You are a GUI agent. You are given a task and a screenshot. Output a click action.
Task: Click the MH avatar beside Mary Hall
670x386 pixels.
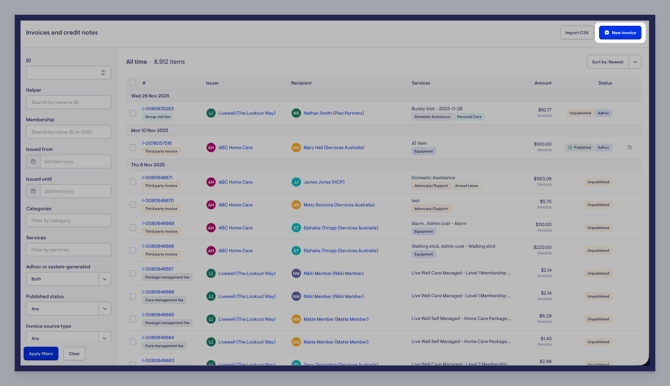click(x=296, y=147)
